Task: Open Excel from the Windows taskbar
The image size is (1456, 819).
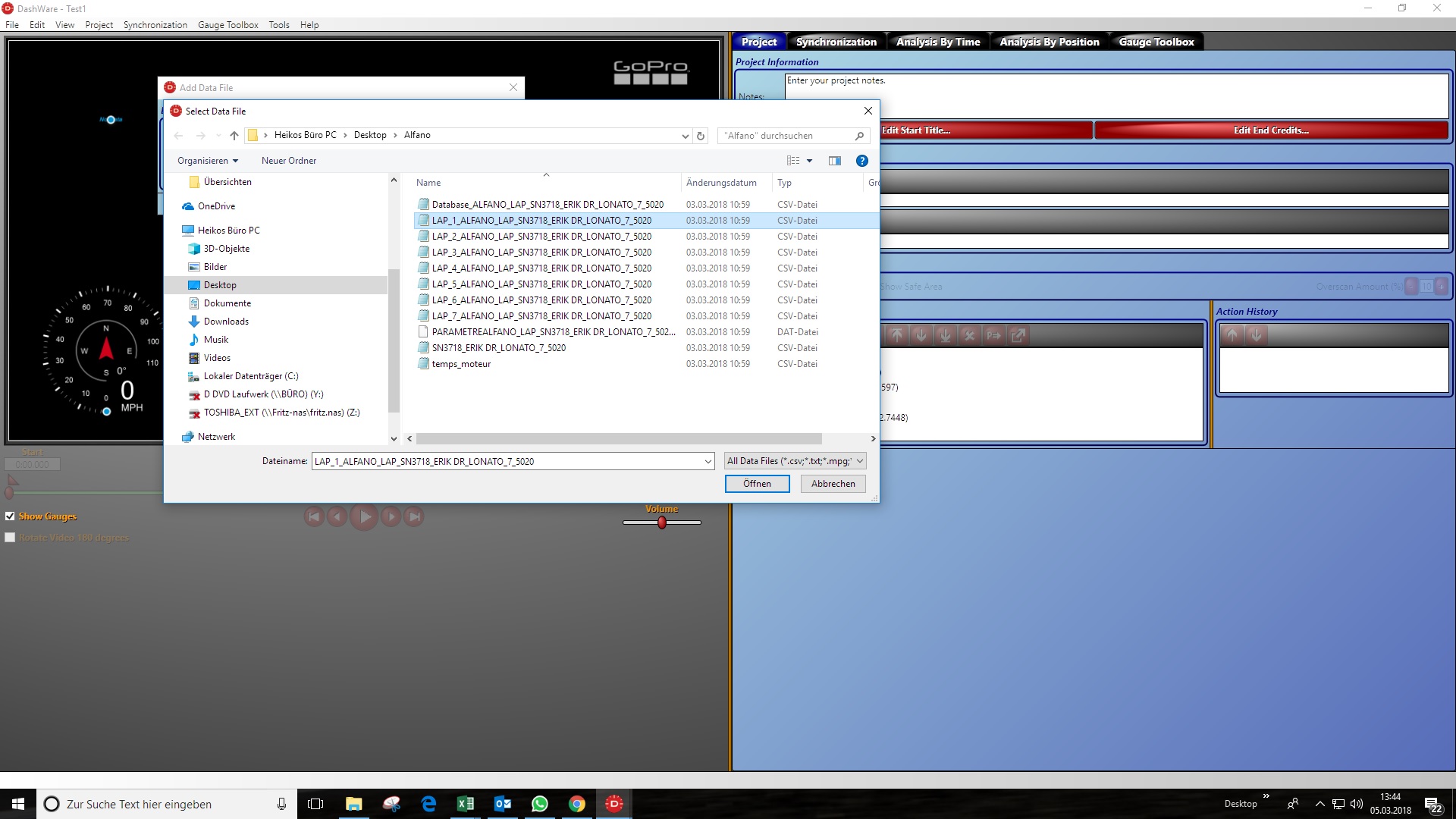Action: [x=466, y=804]
